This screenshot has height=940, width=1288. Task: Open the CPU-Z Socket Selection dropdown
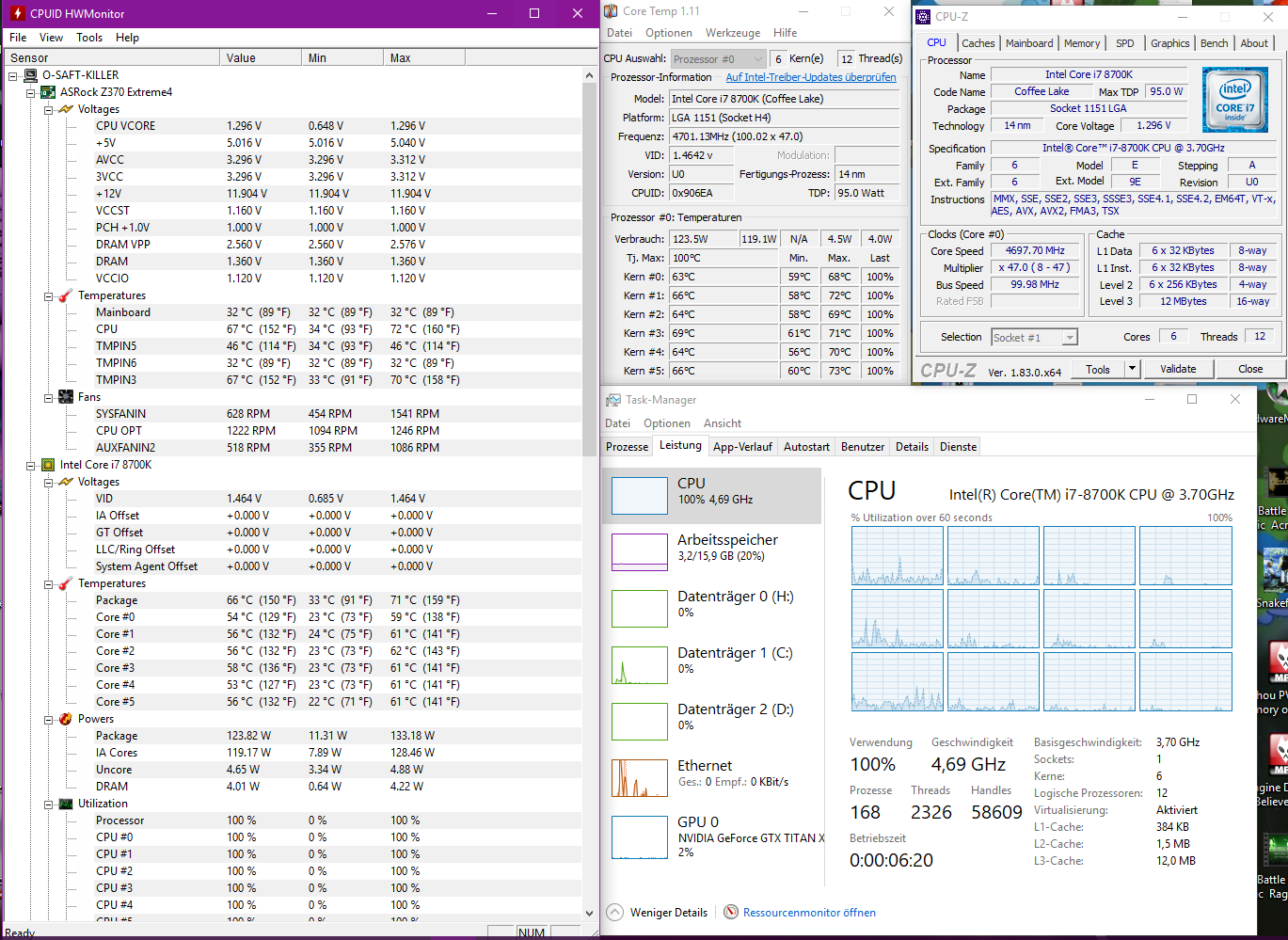tap(1034, 337)
